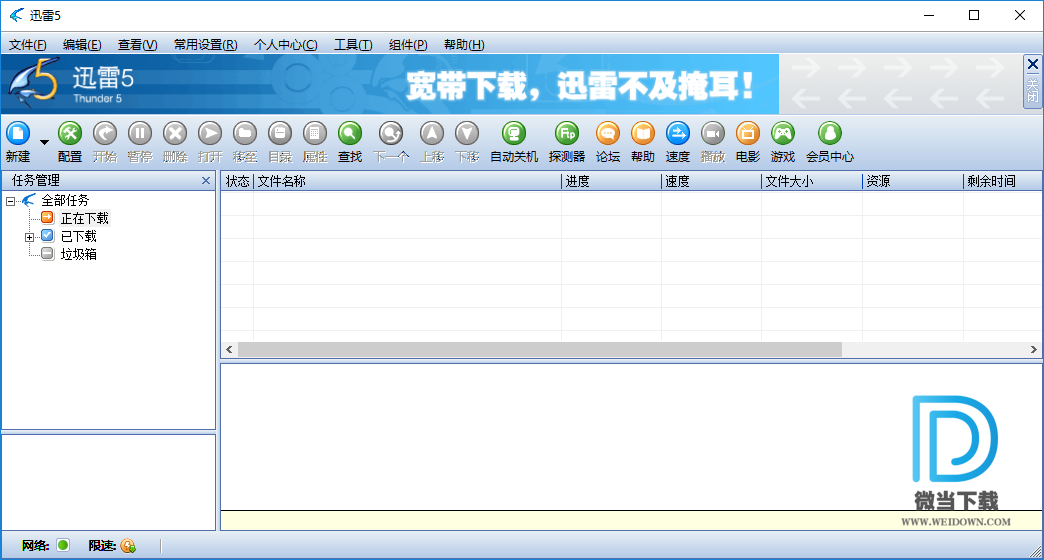Viewport: 1044px width, 560px height.
Task: Sort by 文件大小 column header
Action: coord(812,181)
